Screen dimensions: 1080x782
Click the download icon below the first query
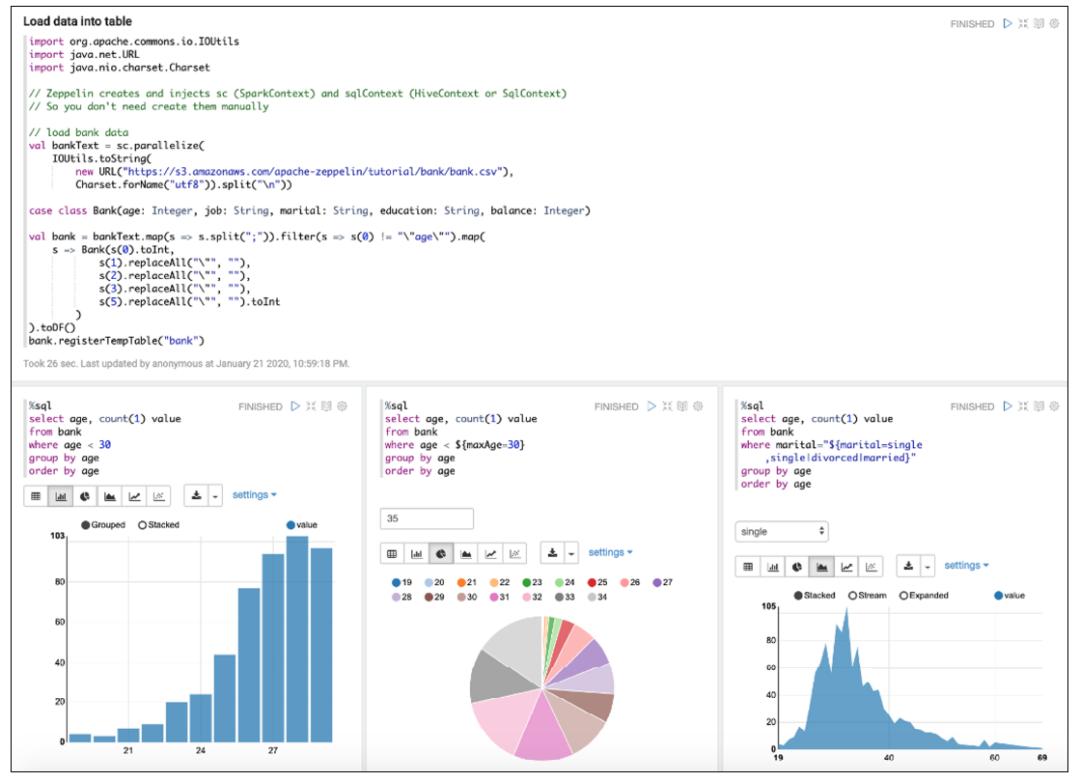196,495
